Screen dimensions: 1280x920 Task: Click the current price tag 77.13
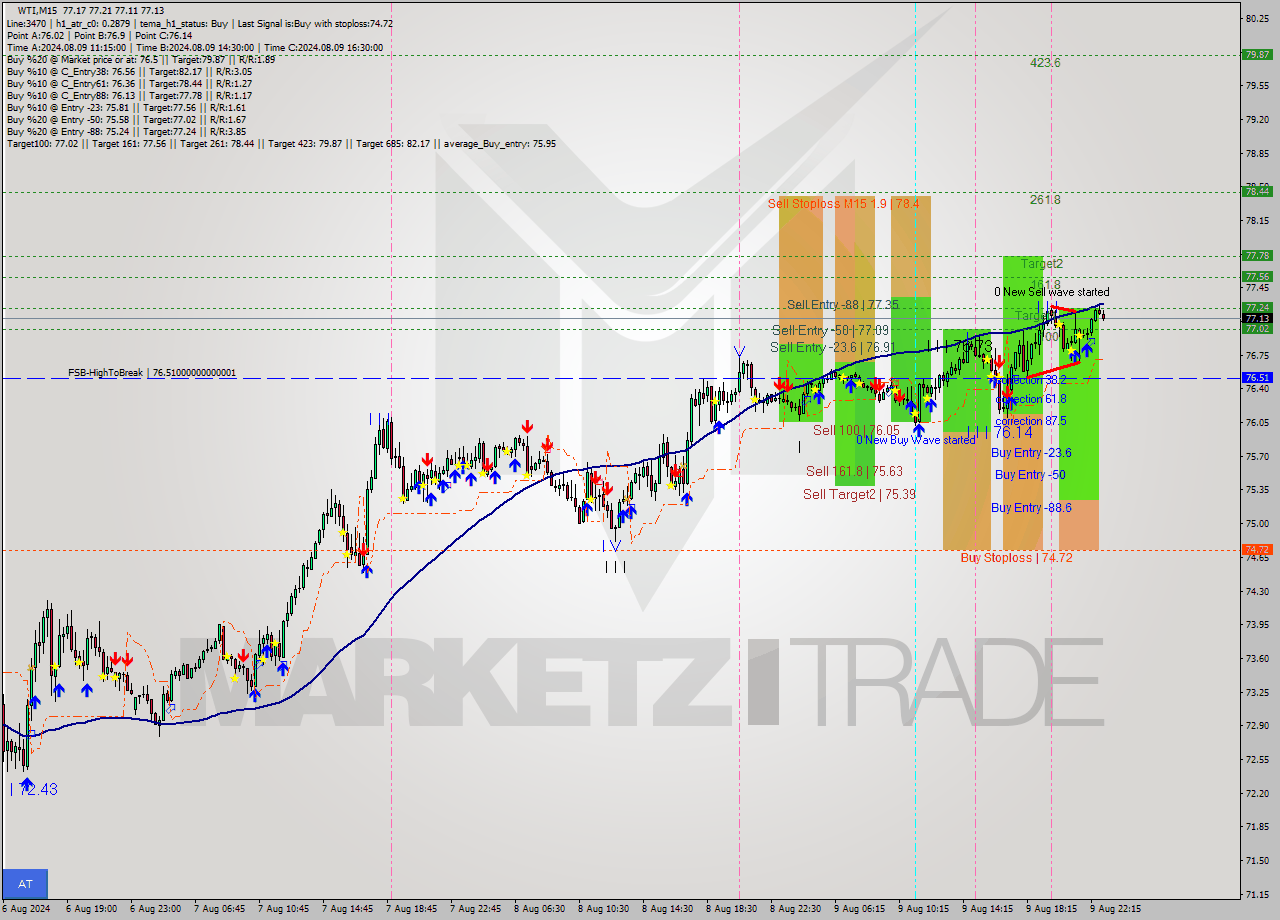tap(1256, 318)
